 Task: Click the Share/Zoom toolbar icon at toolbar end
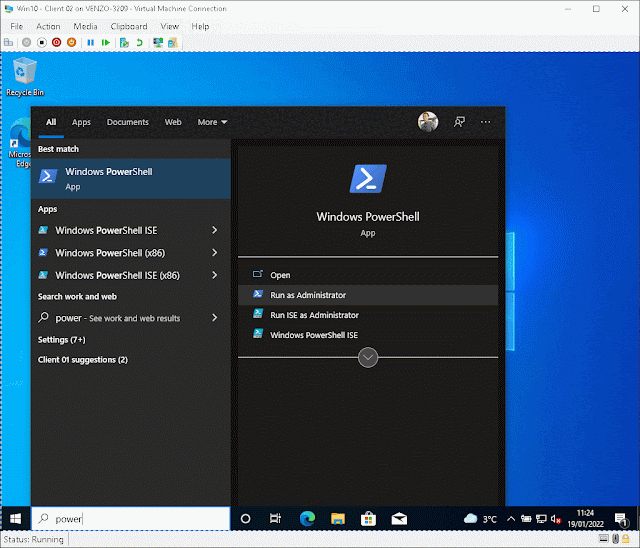[173, 42]
